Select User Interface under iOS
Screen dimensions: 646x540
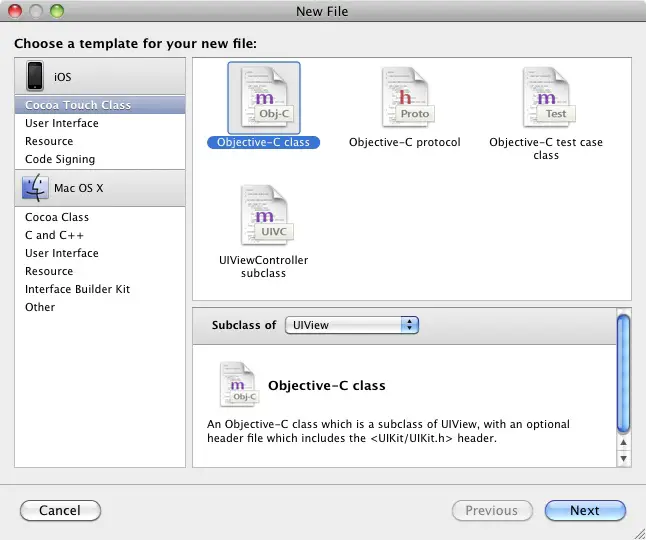pos(62,123)
